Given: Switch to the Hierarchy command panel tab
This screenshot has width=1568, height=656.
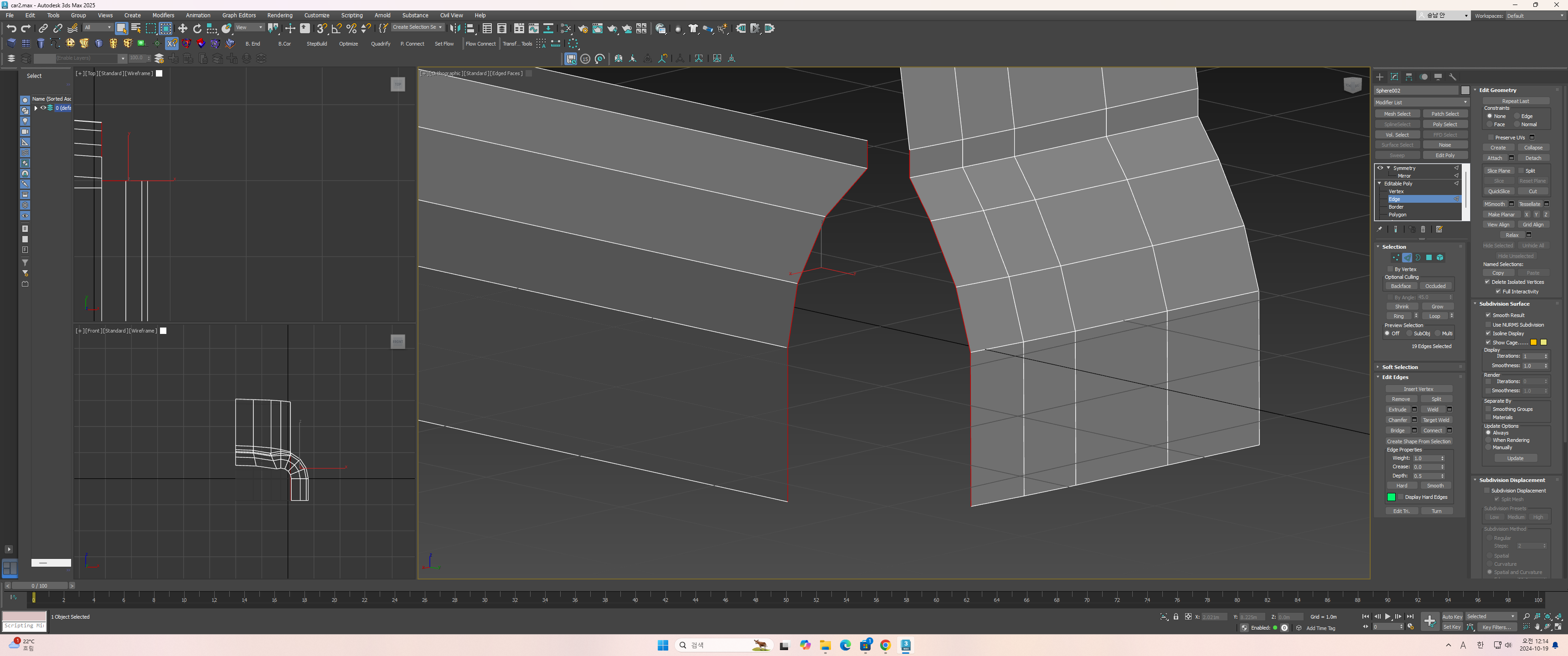Looking at the screenshot, I should [1408, 77].
